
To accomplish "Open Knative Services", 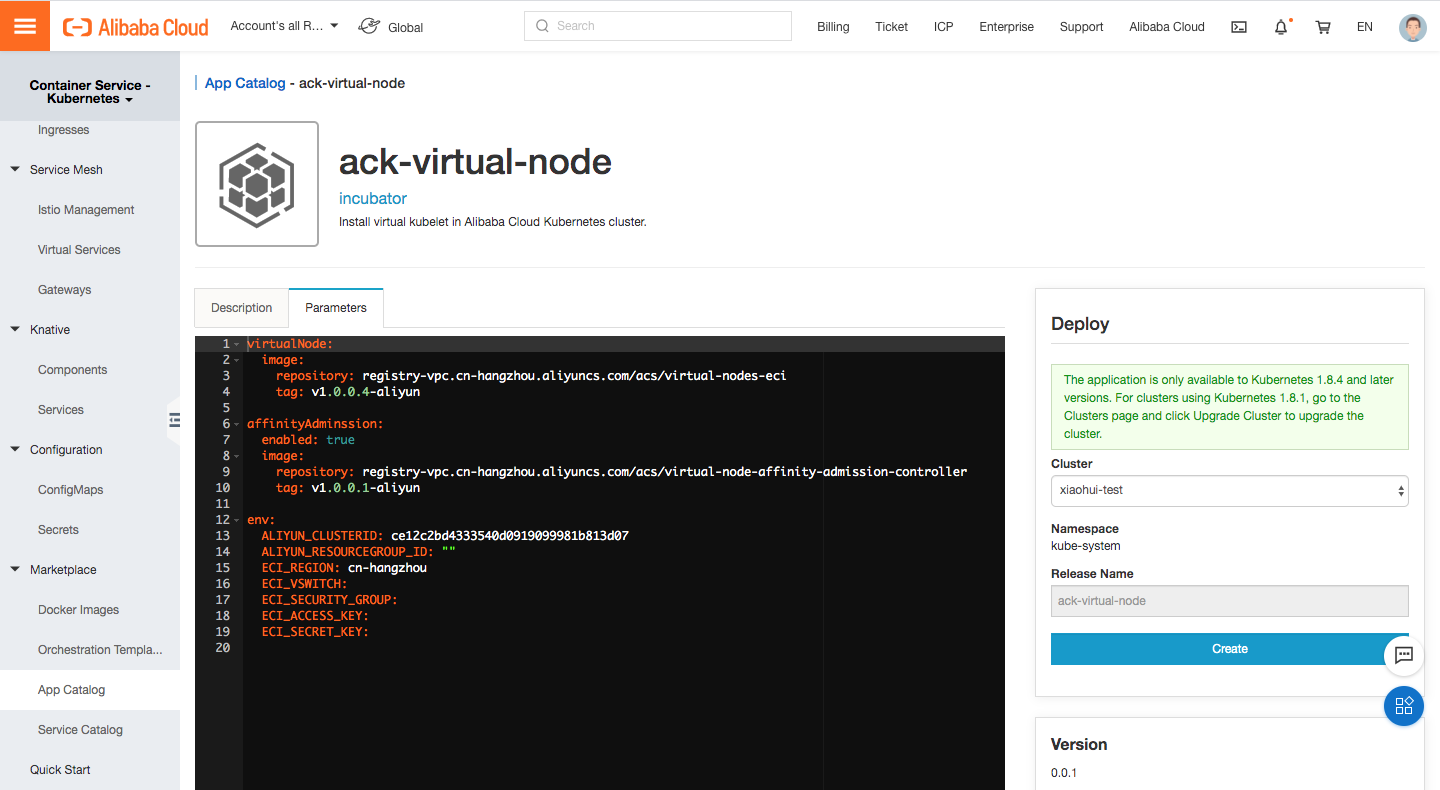I will pos(61,410).
